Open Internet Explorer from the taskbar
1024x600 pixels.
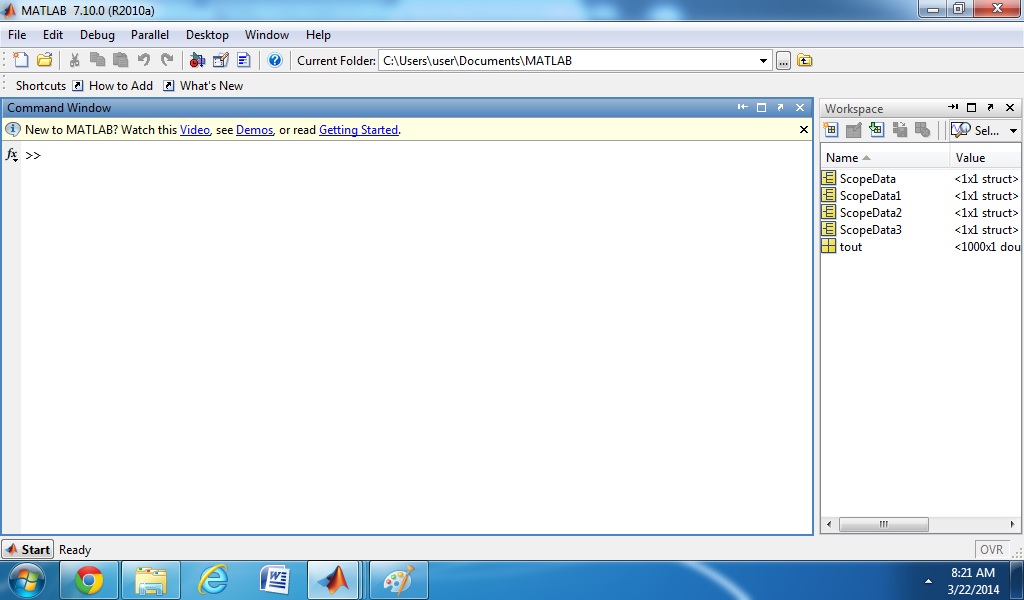[x=213, y=579]
